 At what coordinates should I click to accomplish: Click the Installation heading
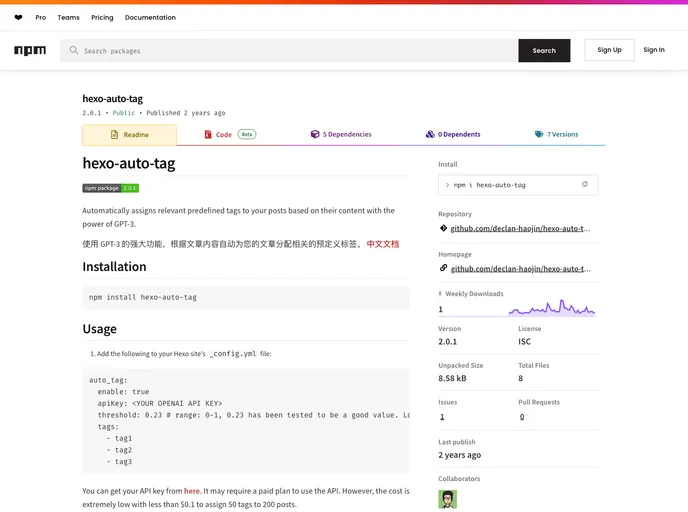pyautogui.click(x=114, y=267)
